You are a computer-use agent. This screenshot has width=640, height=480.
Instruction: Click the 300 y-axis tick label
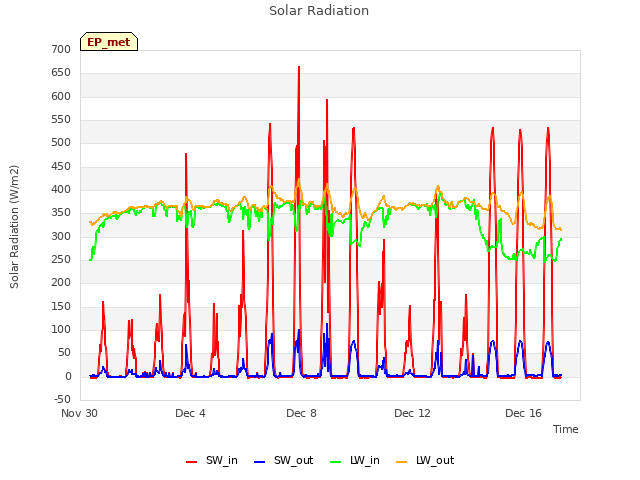click(61, 236)
